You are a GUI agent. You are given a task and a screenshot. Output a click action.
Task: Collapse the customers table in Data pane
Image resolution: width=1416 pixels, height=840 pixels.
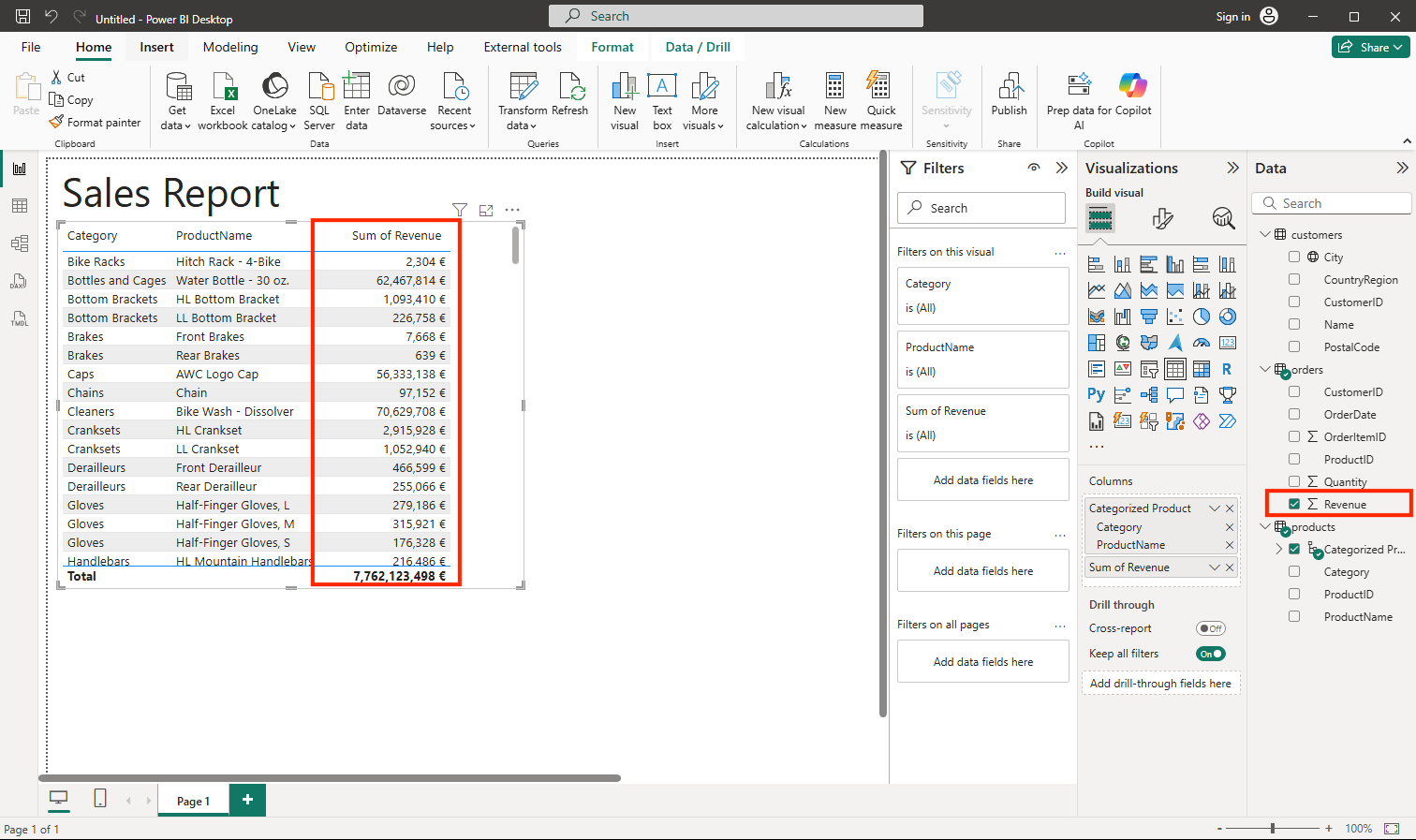1264,234
